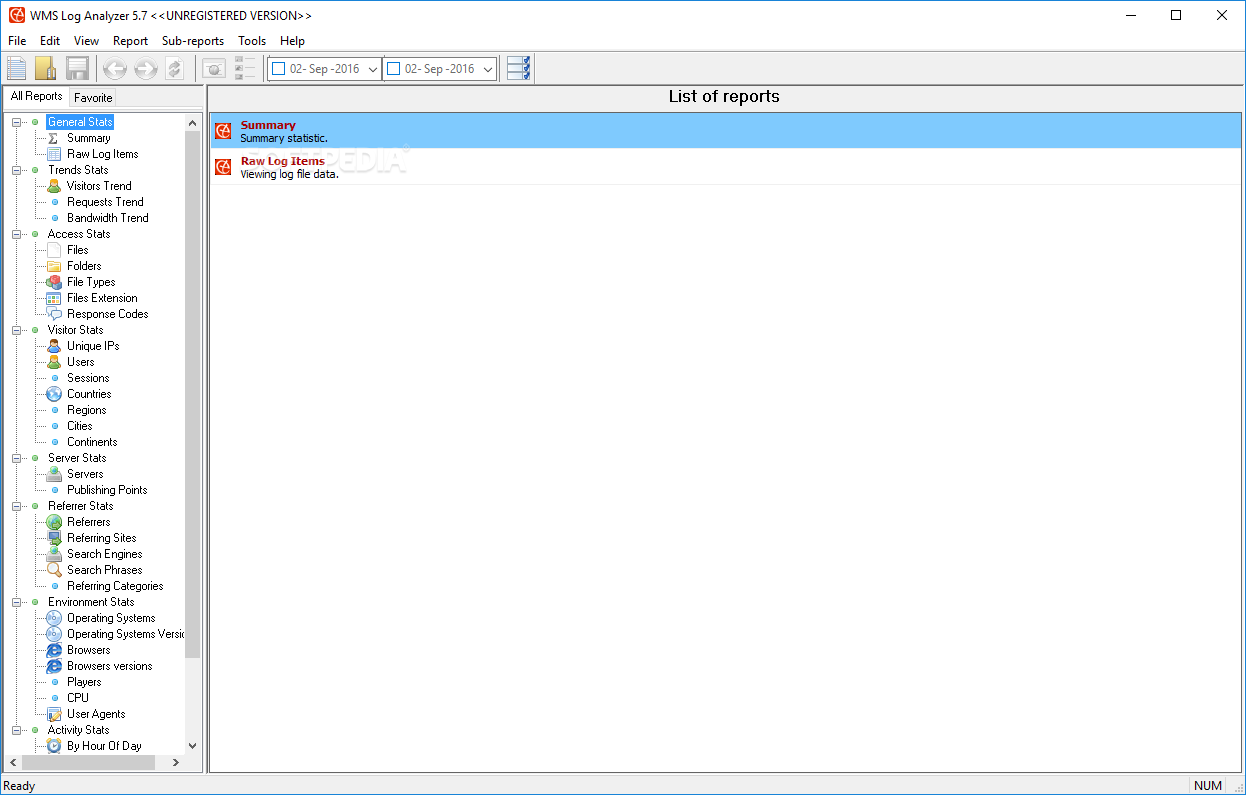Click the list view toolbar icon
This screenshot has width=1246, height=795.
245,68
